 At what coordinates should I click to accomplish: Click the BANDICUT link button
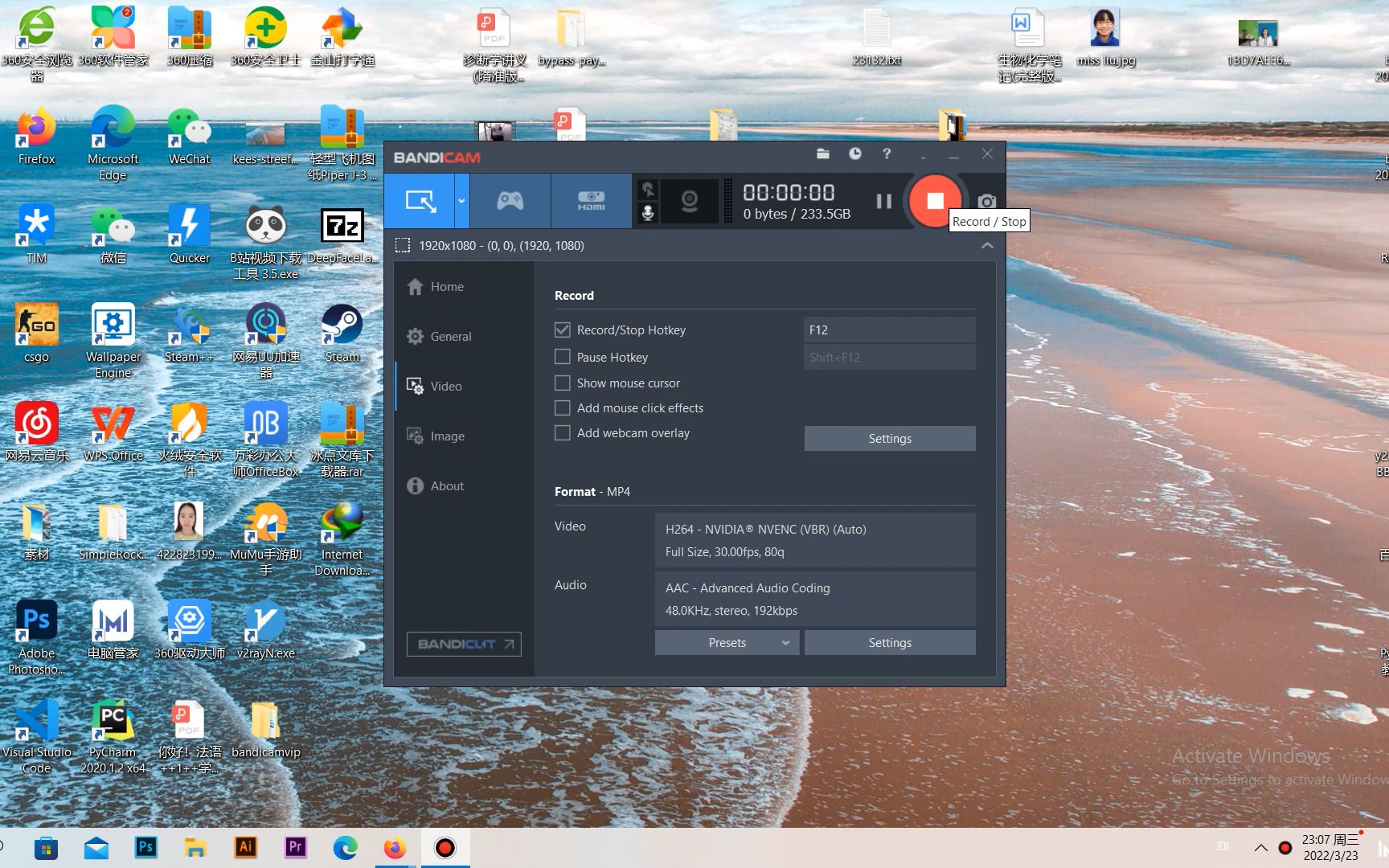(464, 644)
